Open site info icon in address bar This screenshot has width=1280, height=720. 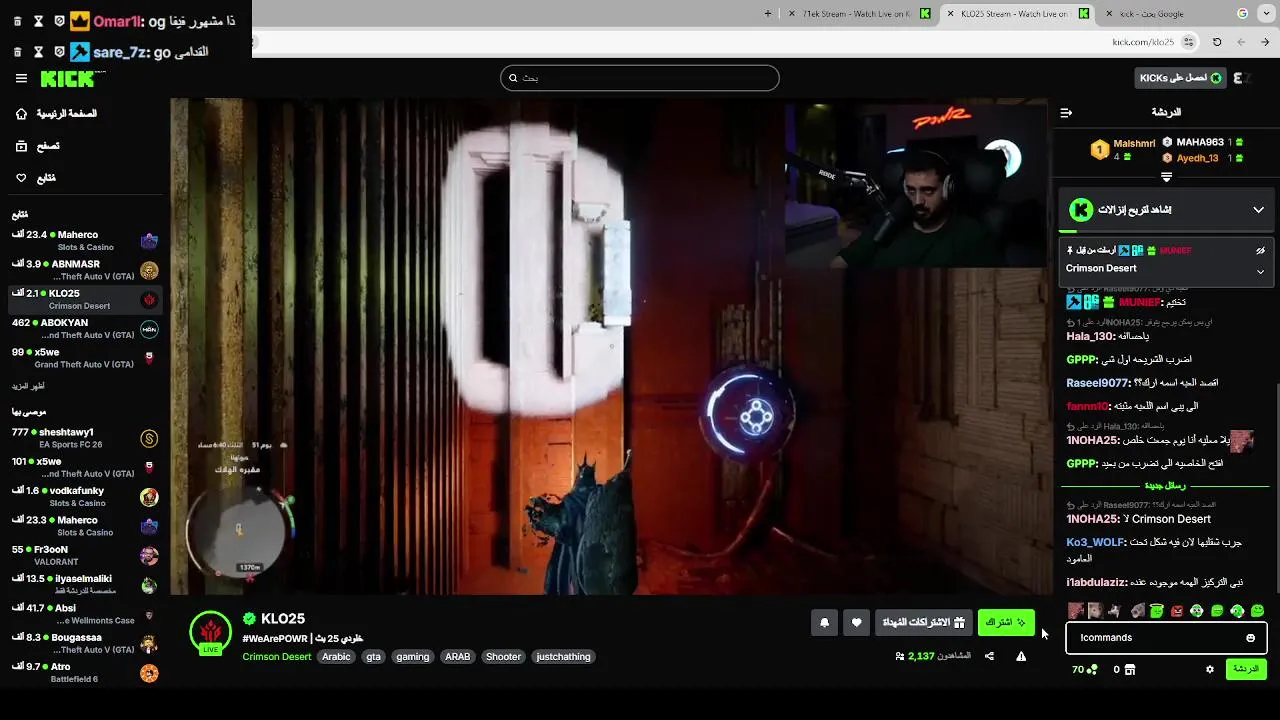pyautogui.click(x=1188, y=42)
